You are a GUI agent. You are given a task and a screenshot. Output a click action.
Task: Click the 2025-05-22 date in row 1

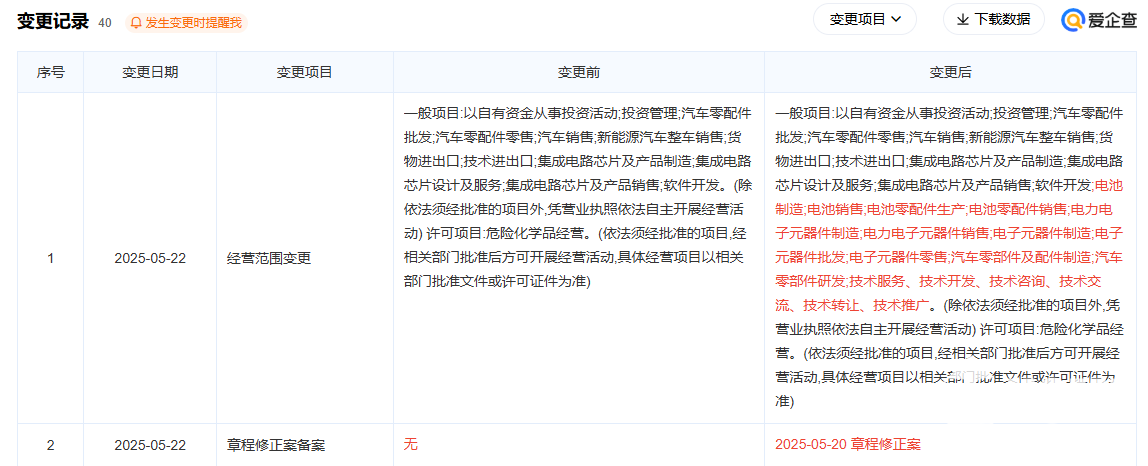pos(150,258)
